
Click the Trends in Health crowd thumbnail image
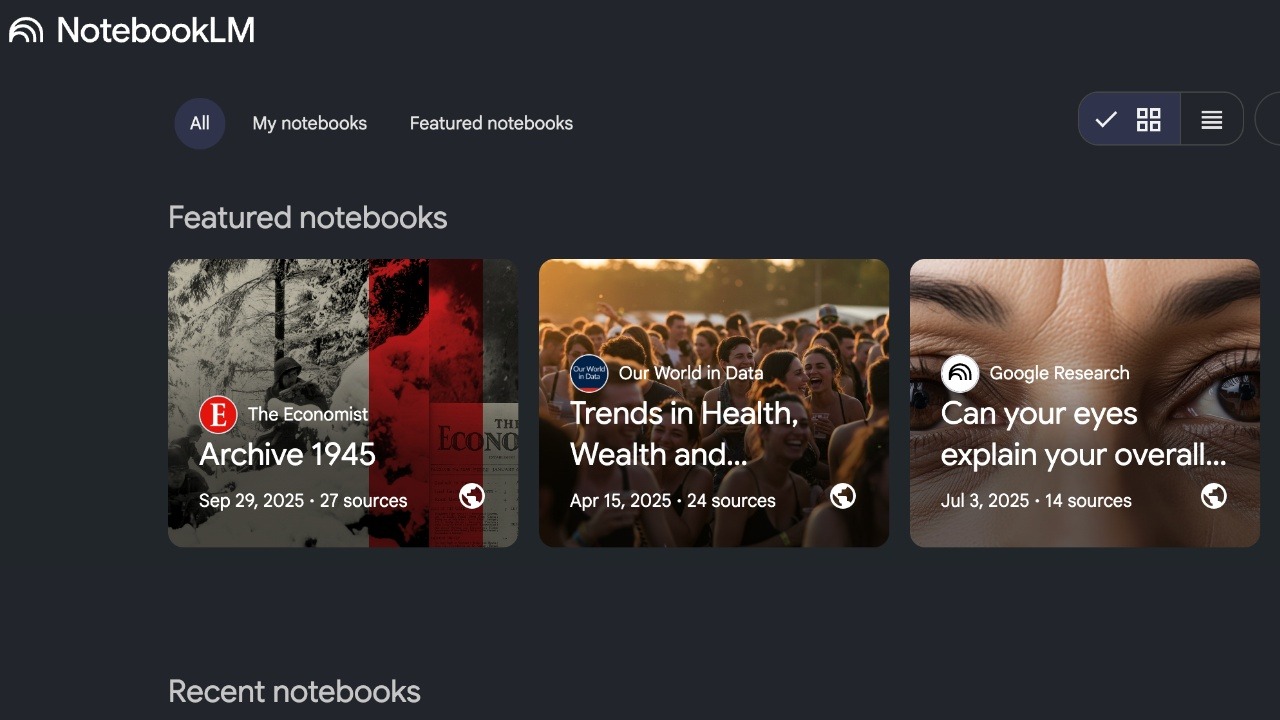[713, 310]
